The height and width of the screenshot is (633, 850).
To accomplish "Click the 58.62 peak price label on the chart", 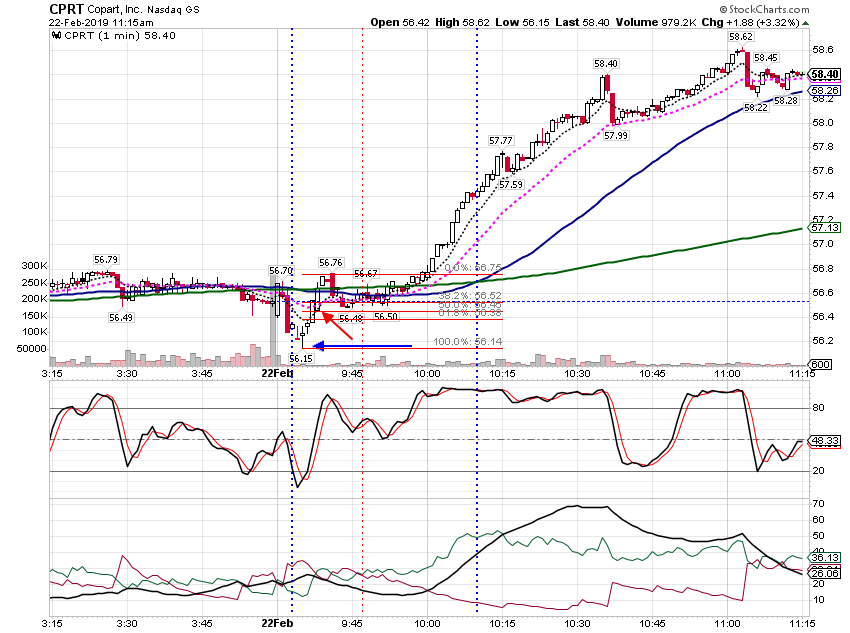I will coord(740,37).
